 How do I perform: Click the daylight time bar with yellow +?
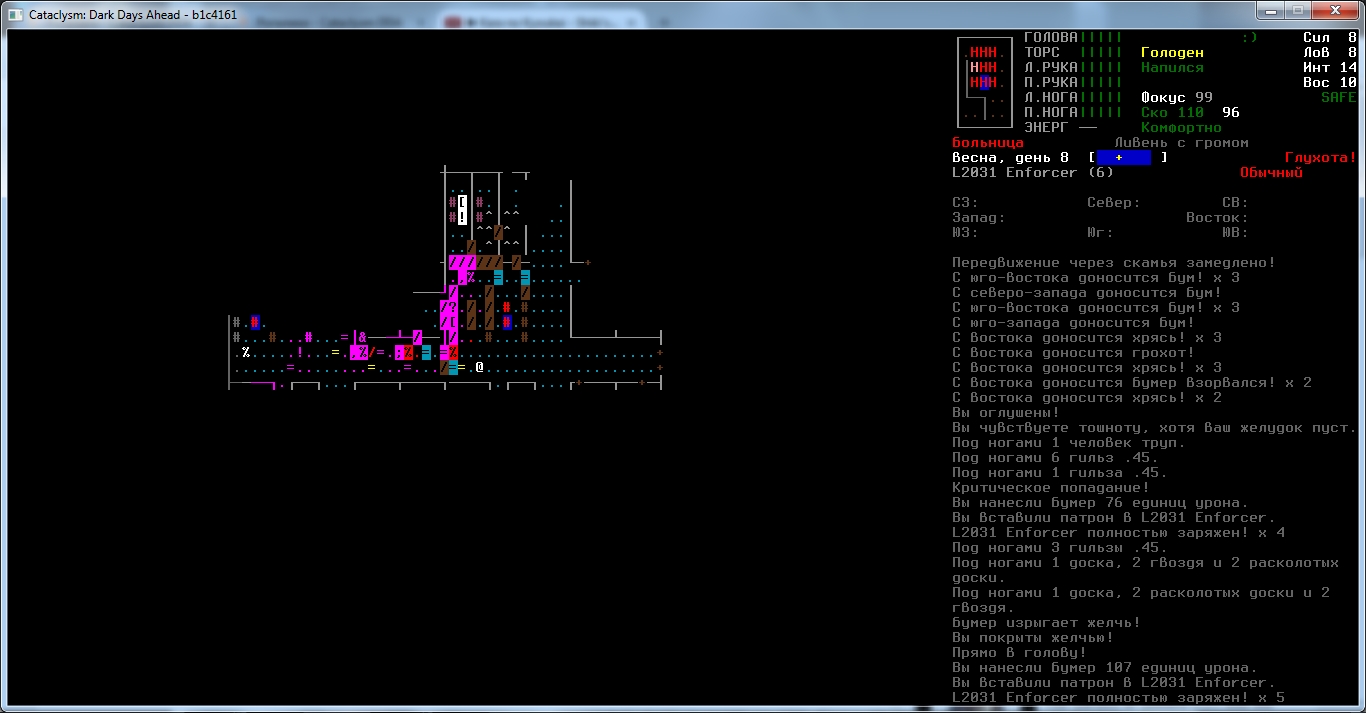pos(1124,157)
